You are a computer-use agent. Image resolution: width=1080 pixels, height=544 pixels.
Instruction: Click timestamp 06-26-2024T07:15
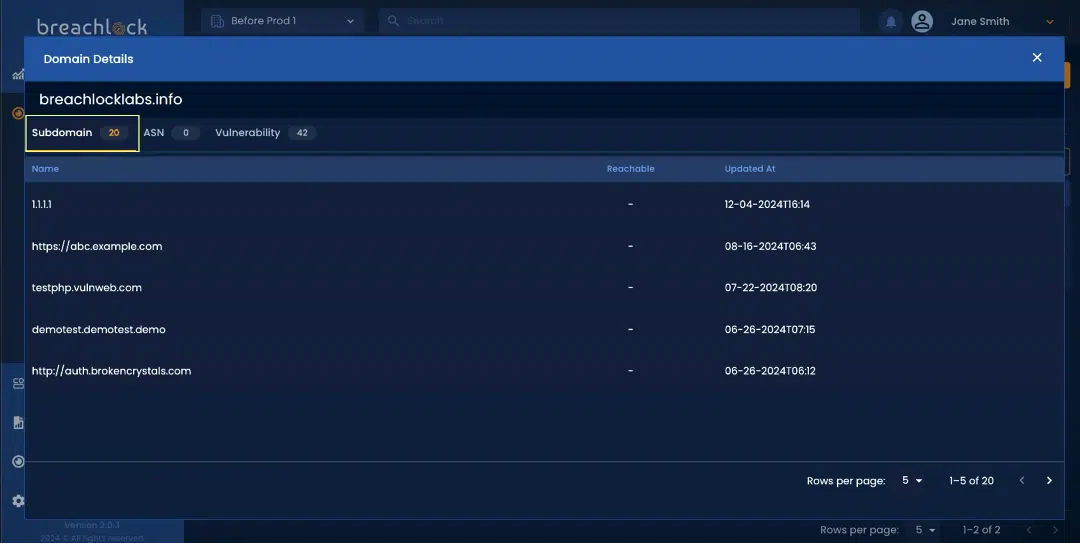pos(769,329)
